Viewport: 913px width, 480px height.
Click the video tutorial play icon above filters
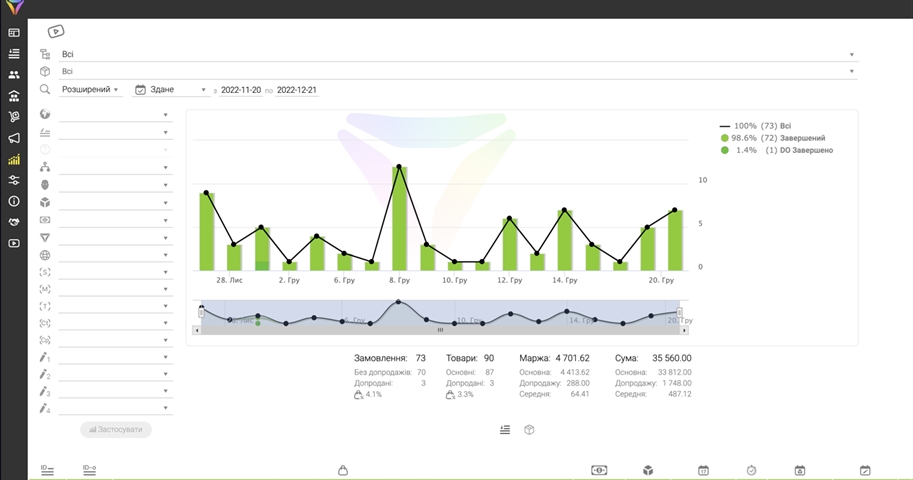56,32
